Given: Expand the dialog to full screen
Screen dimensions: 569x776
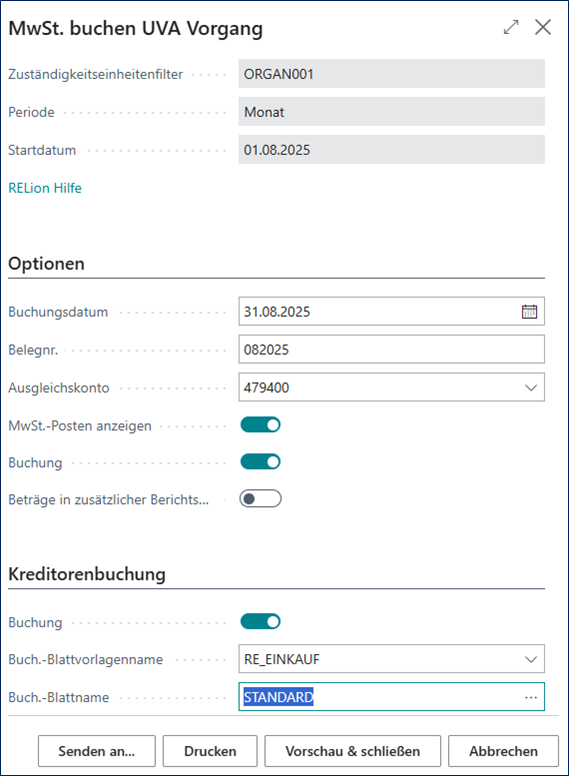Looking at the screenshot, I should (x=511, y=27).
